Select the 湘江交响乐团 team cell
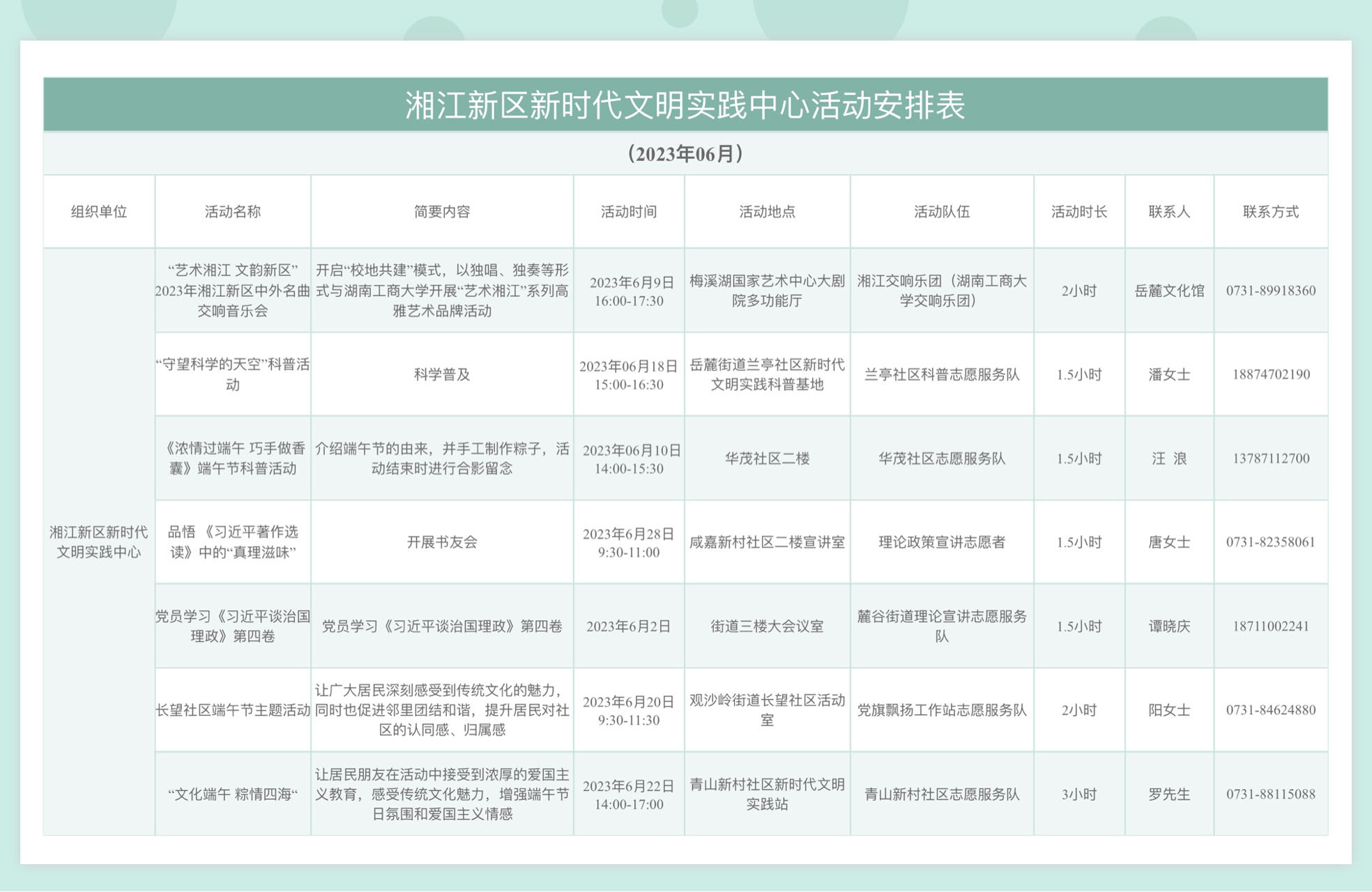 tap(942, 291)
